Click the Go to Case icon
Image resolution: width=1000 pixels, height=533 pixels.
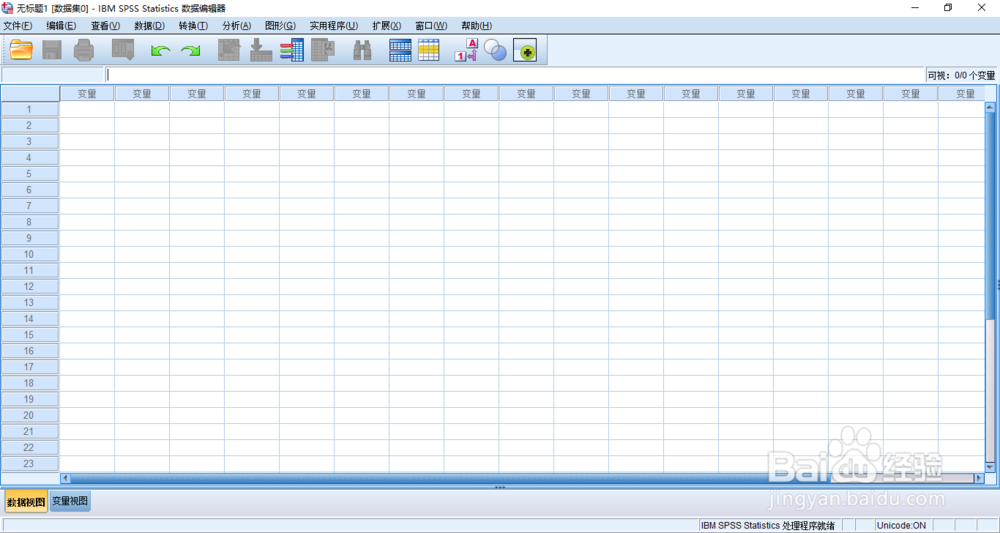click(x=229, y=50)
